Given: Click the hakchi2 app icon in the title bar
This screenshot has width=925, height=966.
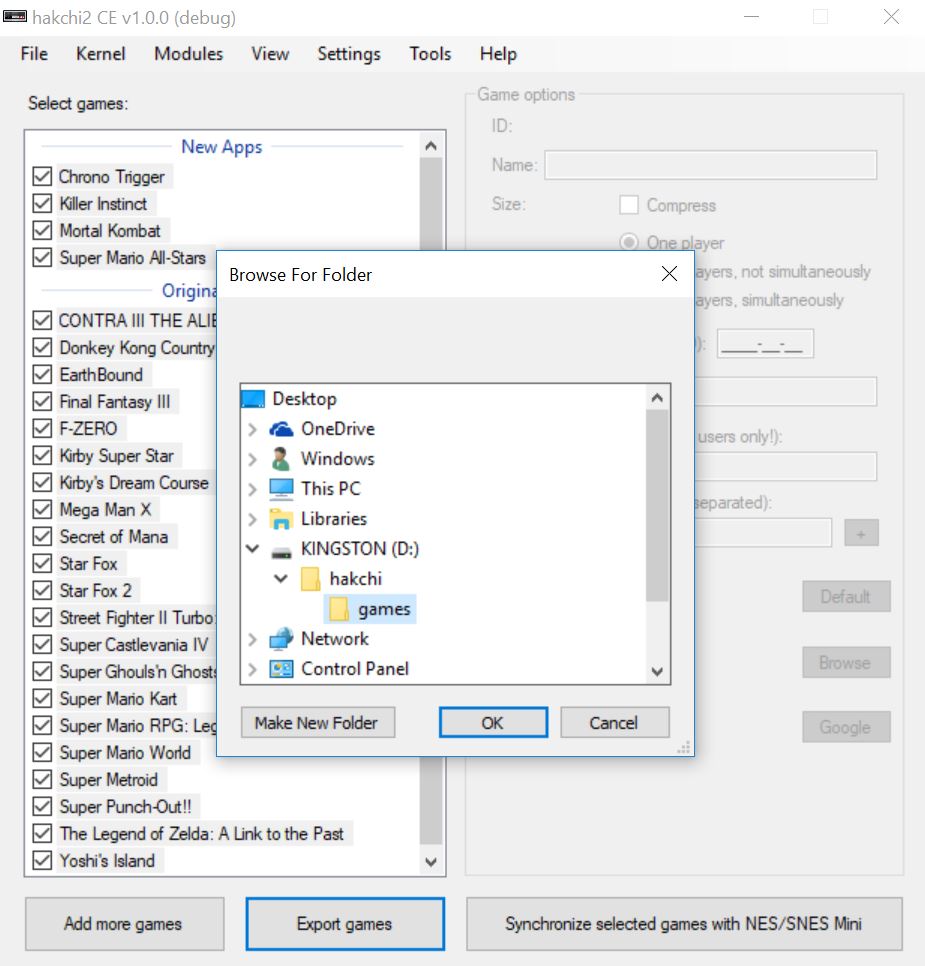Looking at the screenshot, I should point(15,17).
